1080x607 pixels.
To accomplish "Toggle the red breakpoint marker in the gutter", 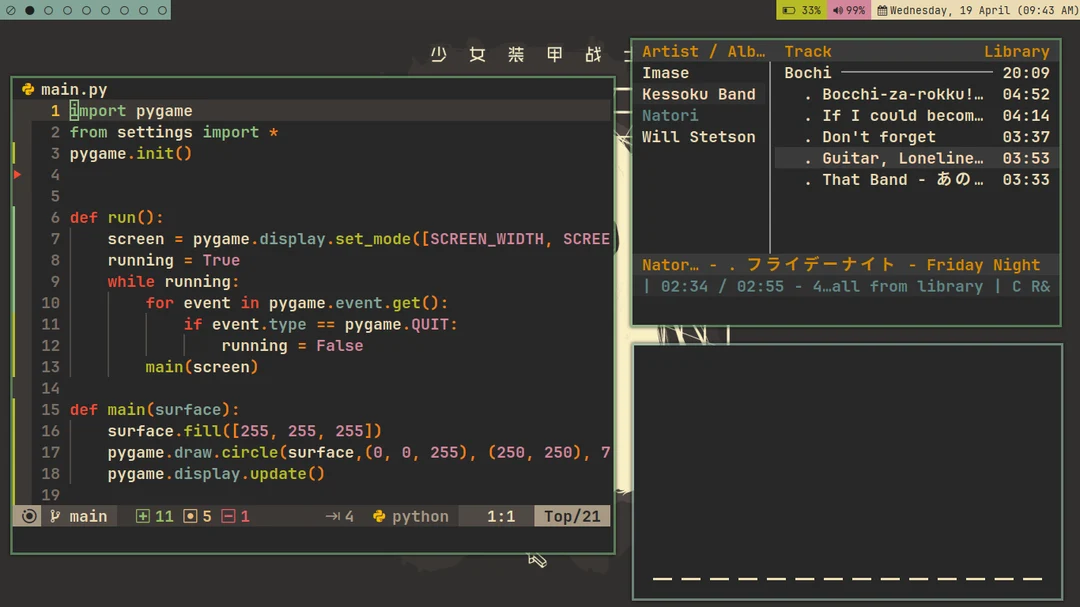I will coord(16,173).
